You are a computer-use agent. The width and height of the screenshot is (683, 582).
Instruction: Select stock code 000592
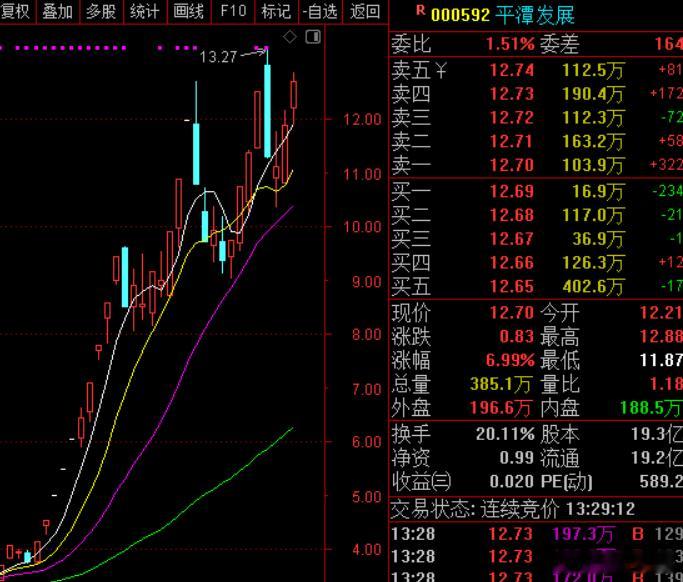pyautogui.click(x=460, y=15)
